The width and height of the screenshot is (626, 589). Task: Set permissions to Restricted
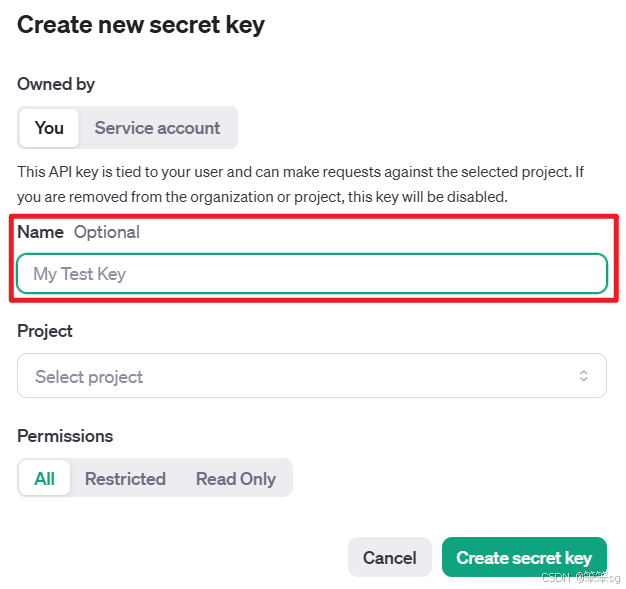[x=125, y=479]
